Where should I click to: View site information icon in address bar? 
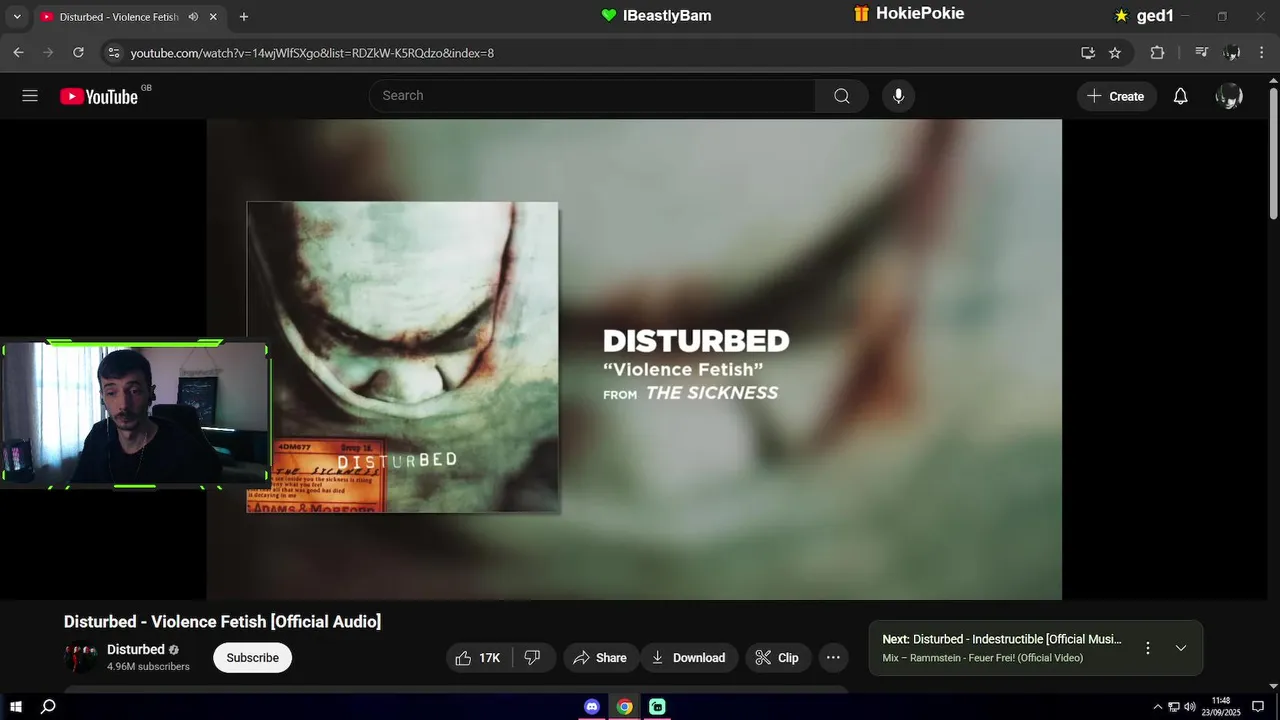[114, 53]
